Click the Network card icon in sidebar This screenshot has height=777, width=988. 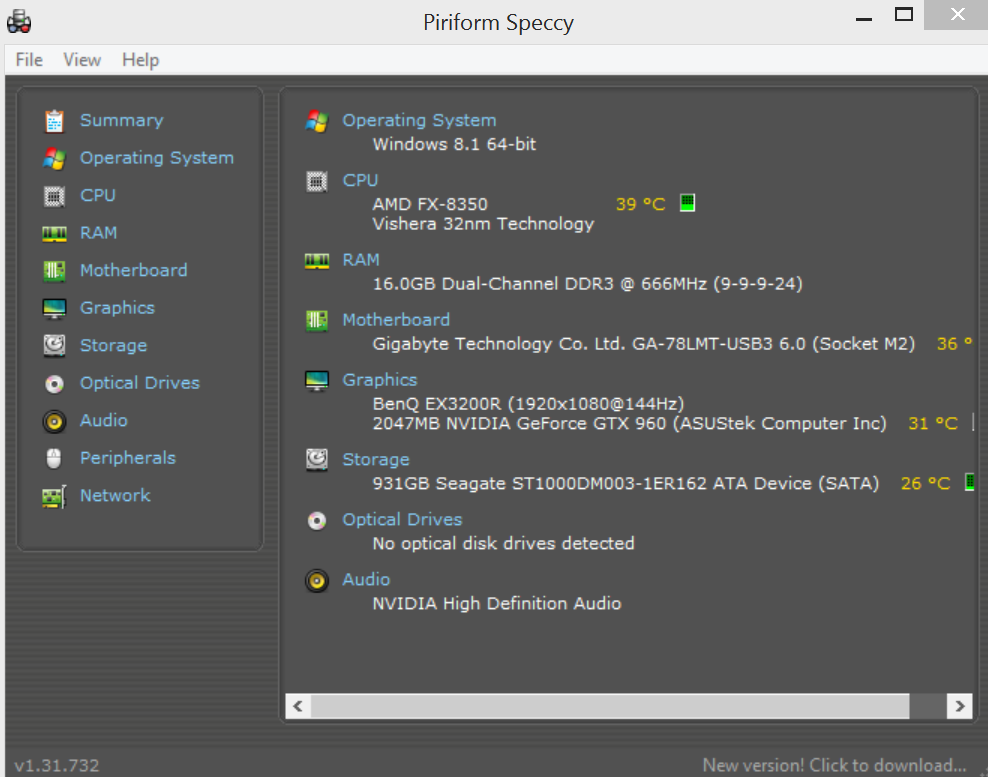54,497
